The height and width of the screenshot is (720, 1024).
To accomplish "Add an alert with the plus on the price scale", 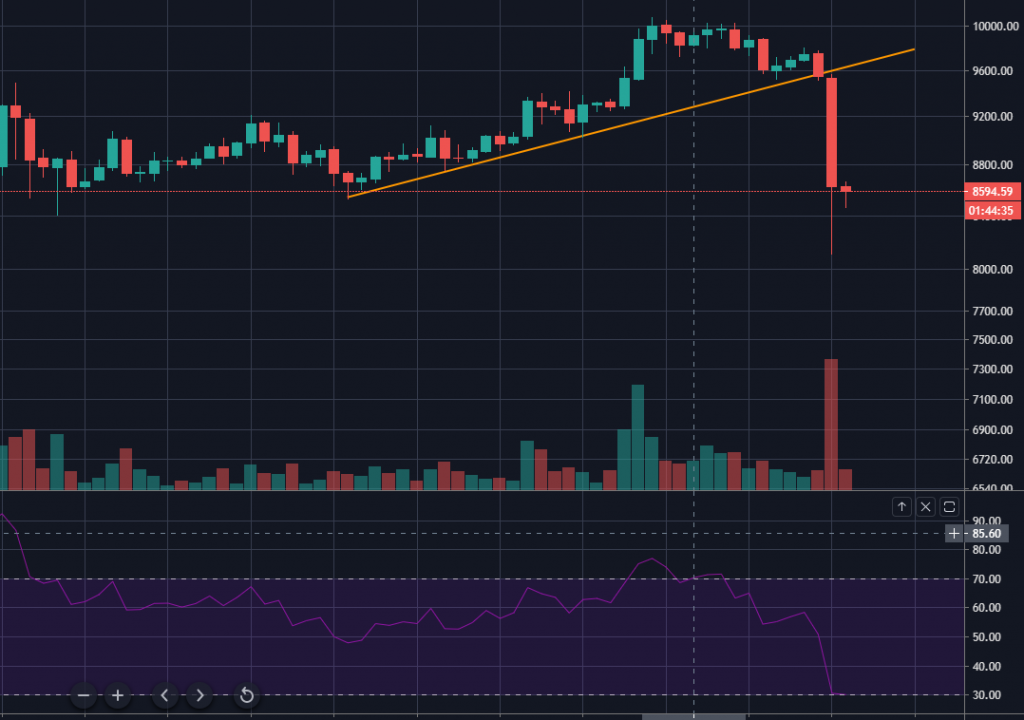I will click(x=954, y=533).
